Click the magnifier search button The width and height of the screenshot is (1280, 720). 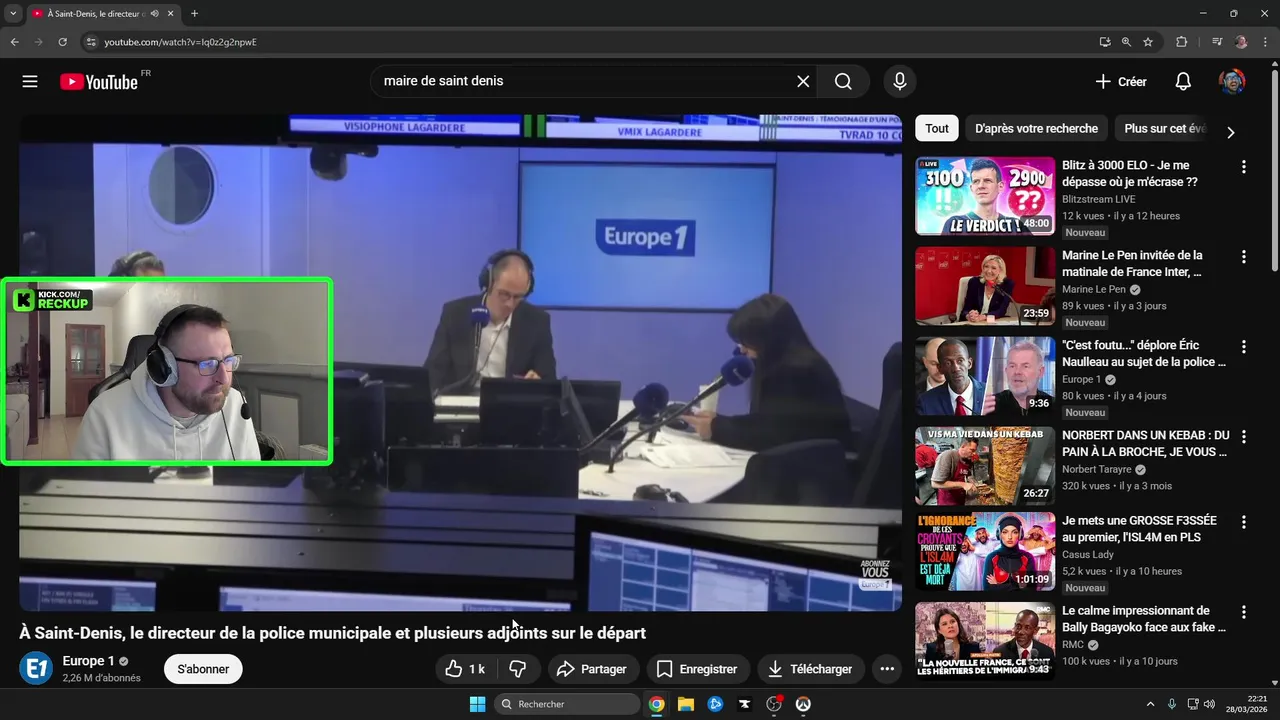click(843, 82)
